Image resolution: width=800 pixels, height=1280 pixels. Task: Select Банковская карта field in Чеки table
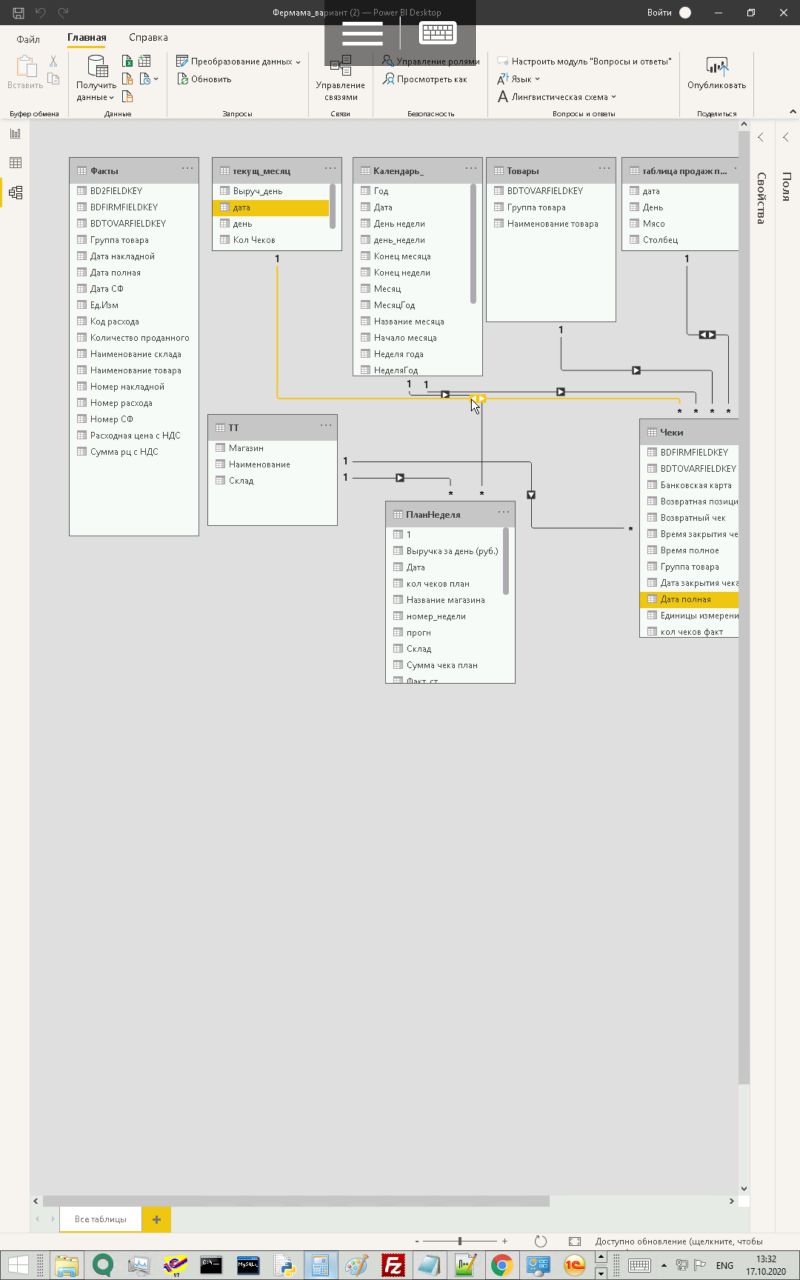[x=688, y=485]
